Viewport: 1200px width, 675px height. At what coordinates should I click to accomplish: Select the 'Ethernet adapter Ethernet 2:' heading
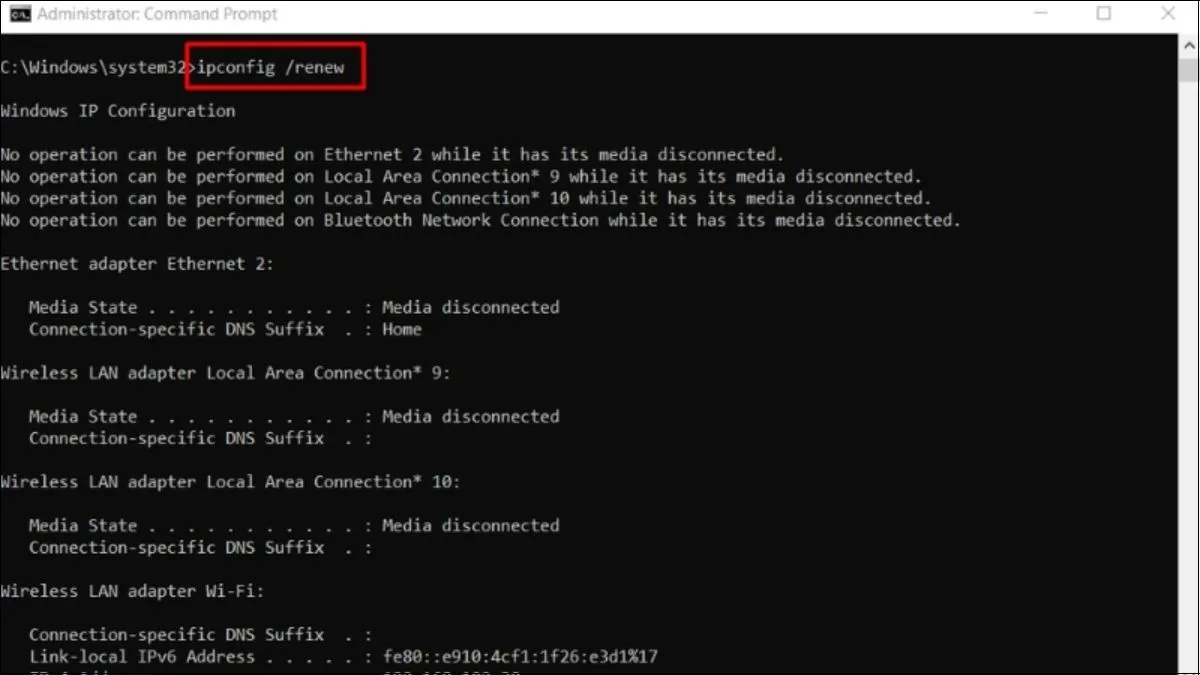click(x=137, y=264)
